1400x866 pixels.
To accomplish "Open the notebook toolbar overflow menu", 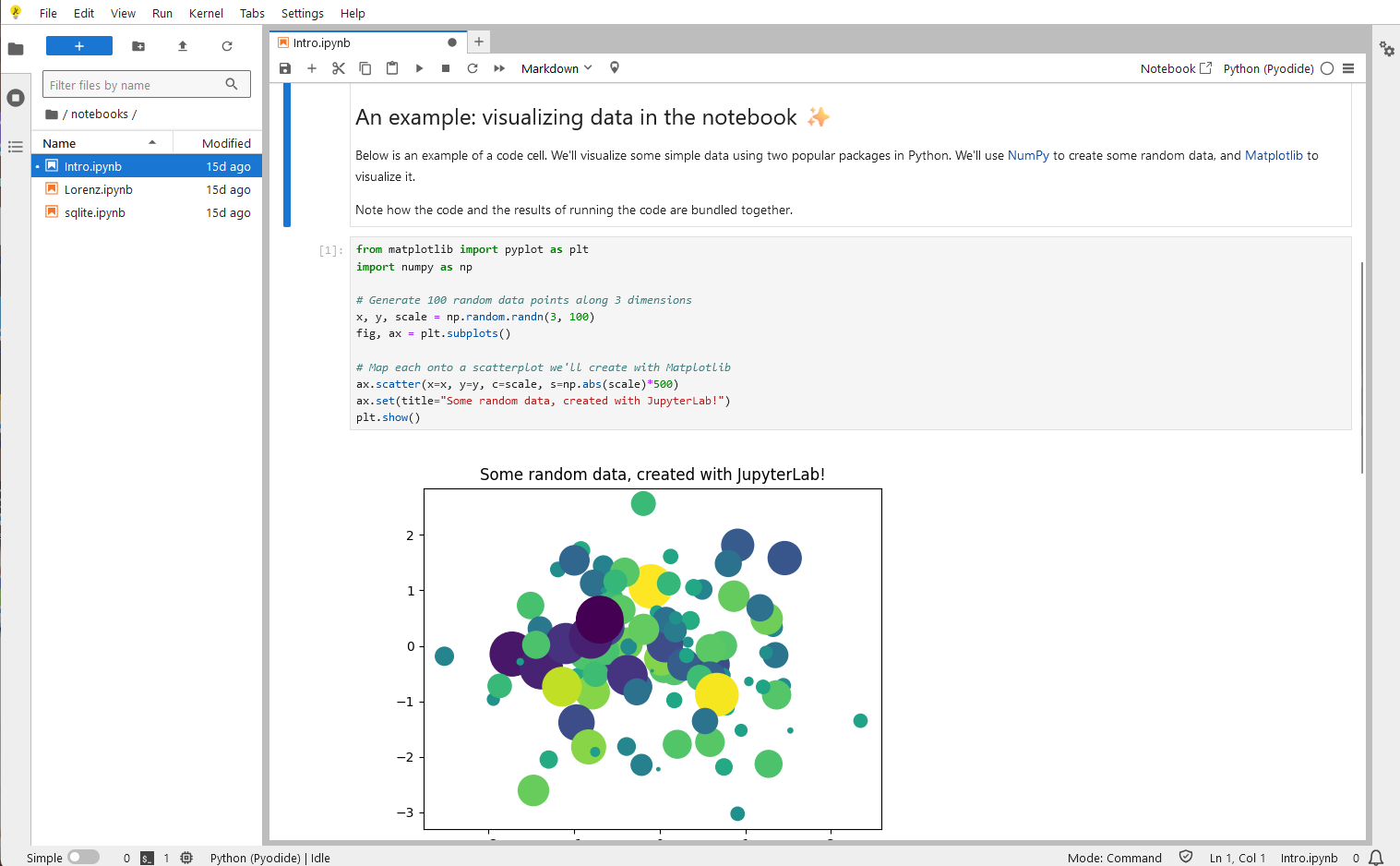I will pos(1348,67).
